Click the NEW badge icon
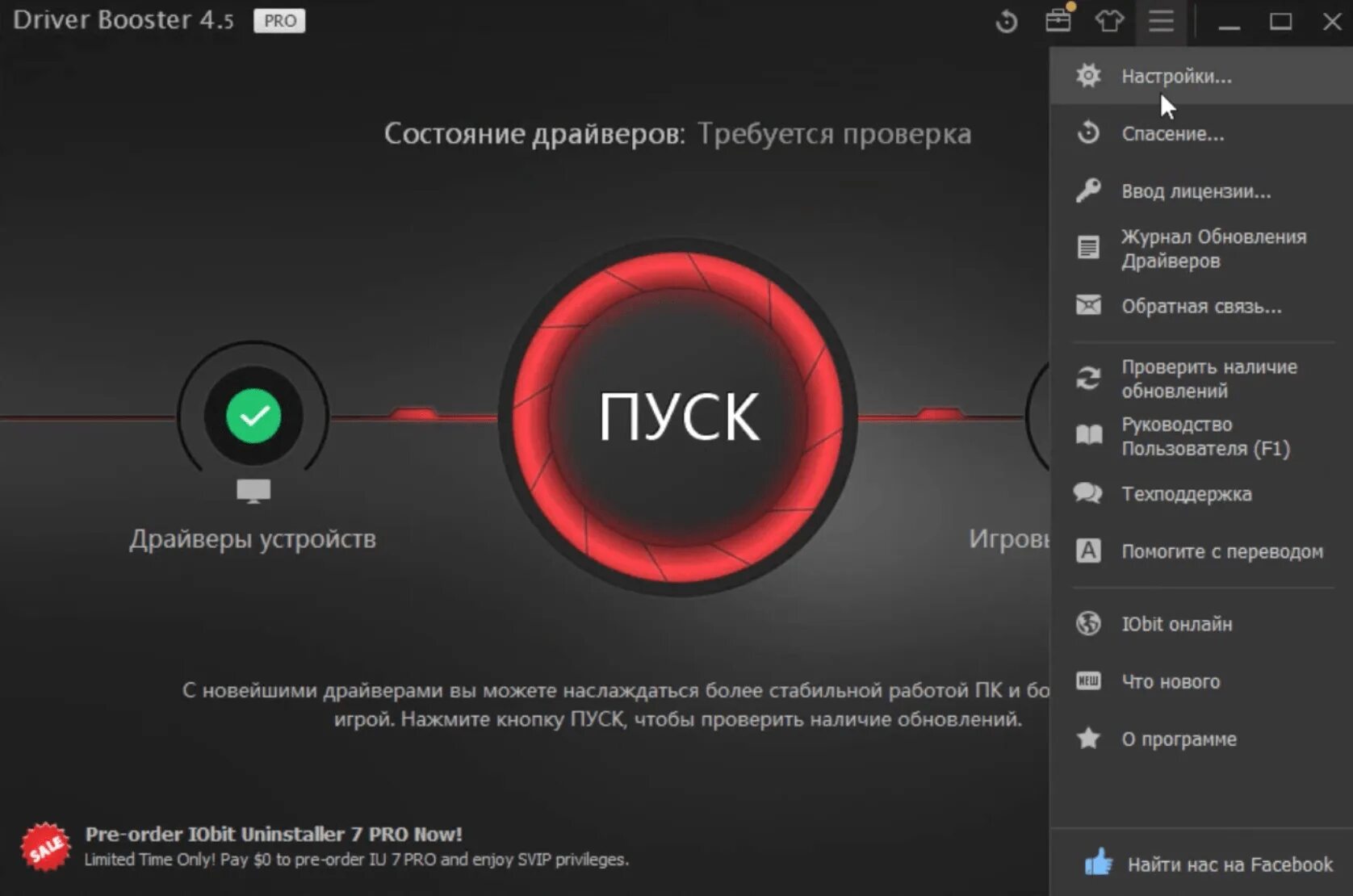This screenshot has width=1353, height=896. click(x=1088, y=680)
